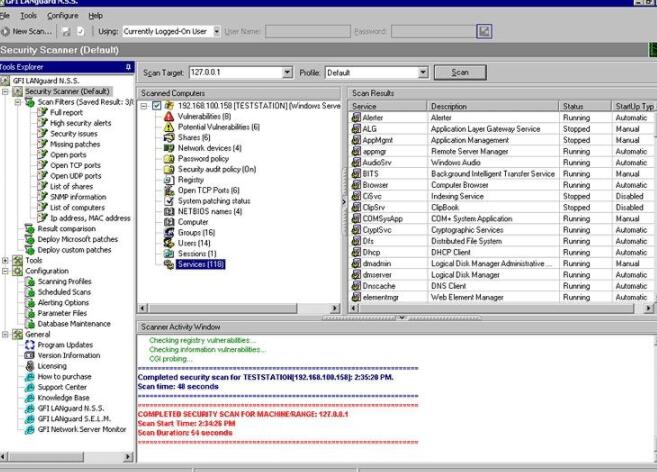
Task: Click the NETBIOS names (4) icon
Action: 168,212
